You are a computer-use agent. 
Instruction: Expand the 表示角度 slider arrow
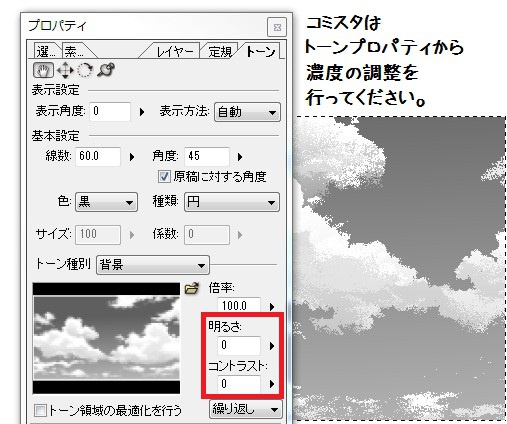point(142,112)
